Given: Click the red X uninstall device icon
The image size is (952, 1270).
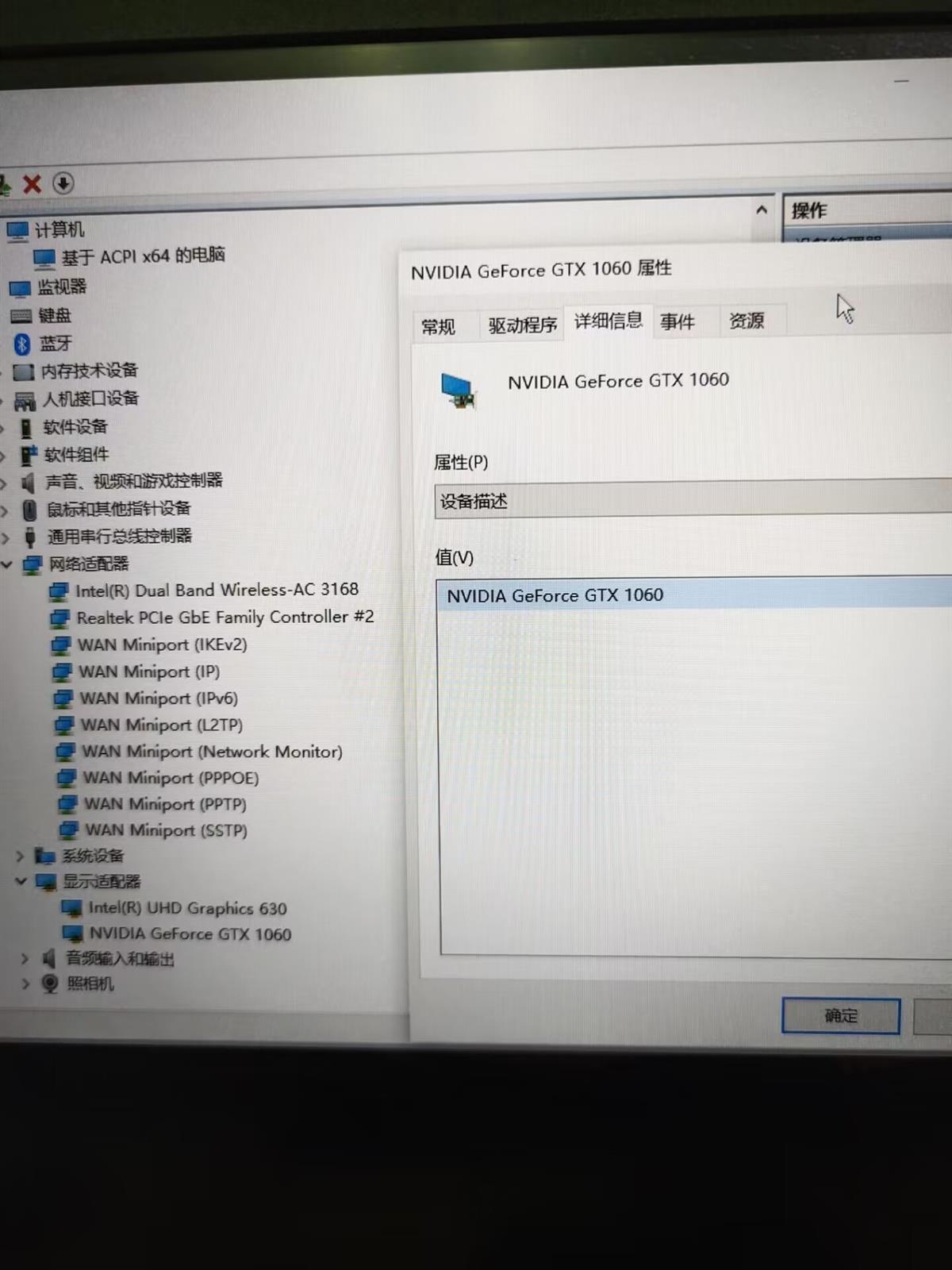Looking at the screenshot, I should [x=32, y=184].
